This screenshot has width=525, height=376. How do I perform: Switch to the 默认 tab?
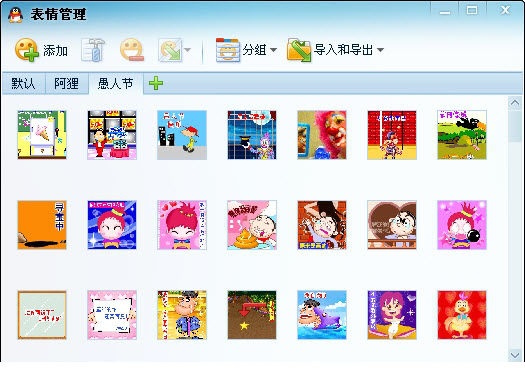(x=23, y=83)
